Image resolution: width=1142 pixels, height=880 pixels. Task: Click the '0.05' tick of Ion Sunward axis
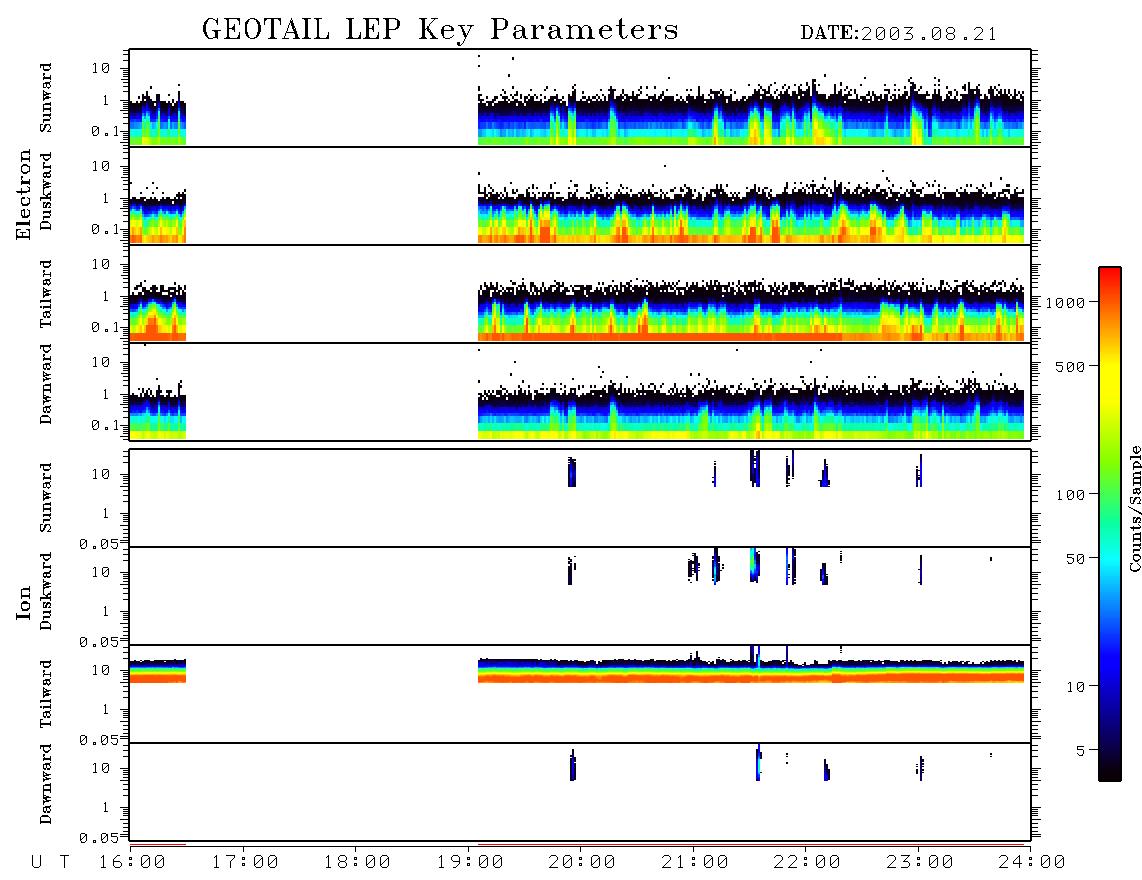click(98, 543)
